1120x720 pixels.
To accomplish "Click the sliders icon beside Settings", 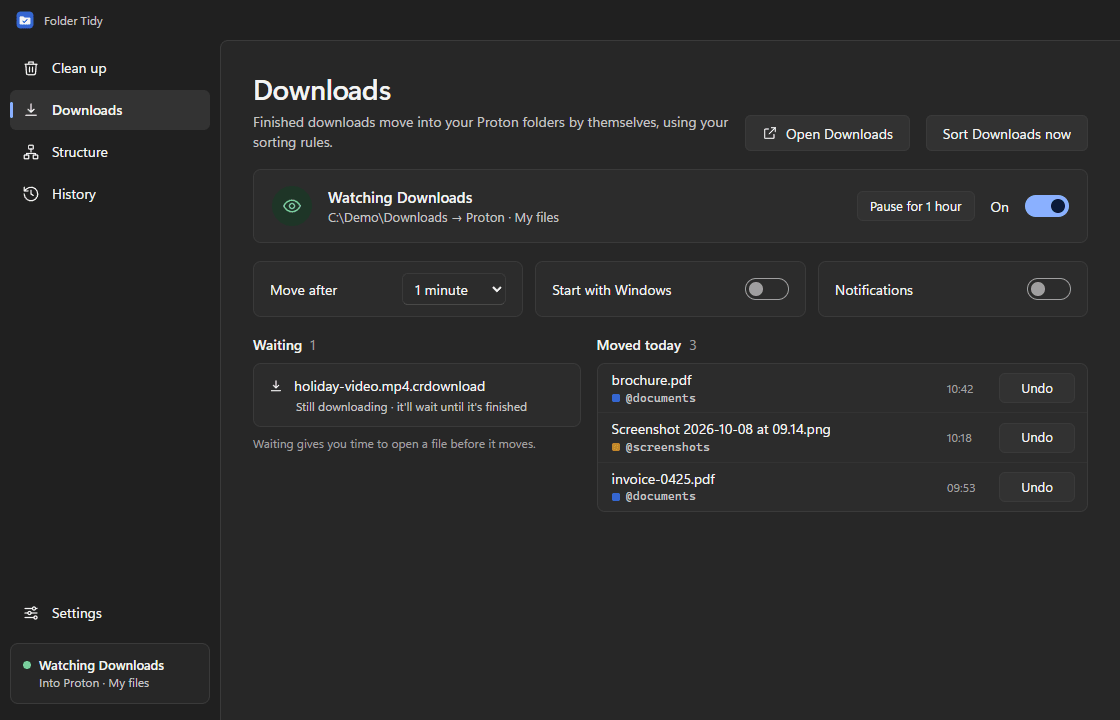I will pyautogui.click(x=31, y=613).
